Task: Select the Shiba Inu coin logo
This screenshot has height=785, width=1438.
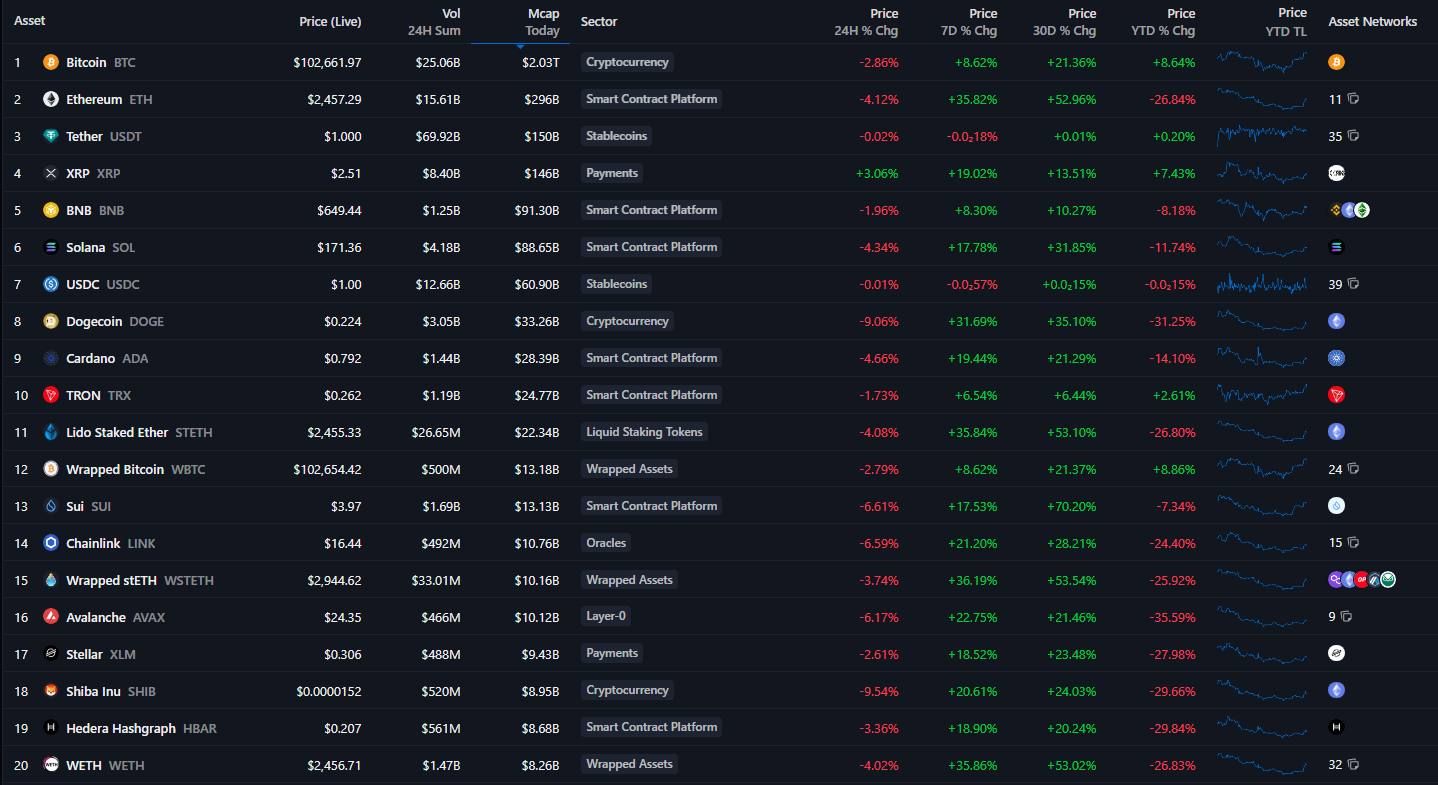Action: (51, 691)
